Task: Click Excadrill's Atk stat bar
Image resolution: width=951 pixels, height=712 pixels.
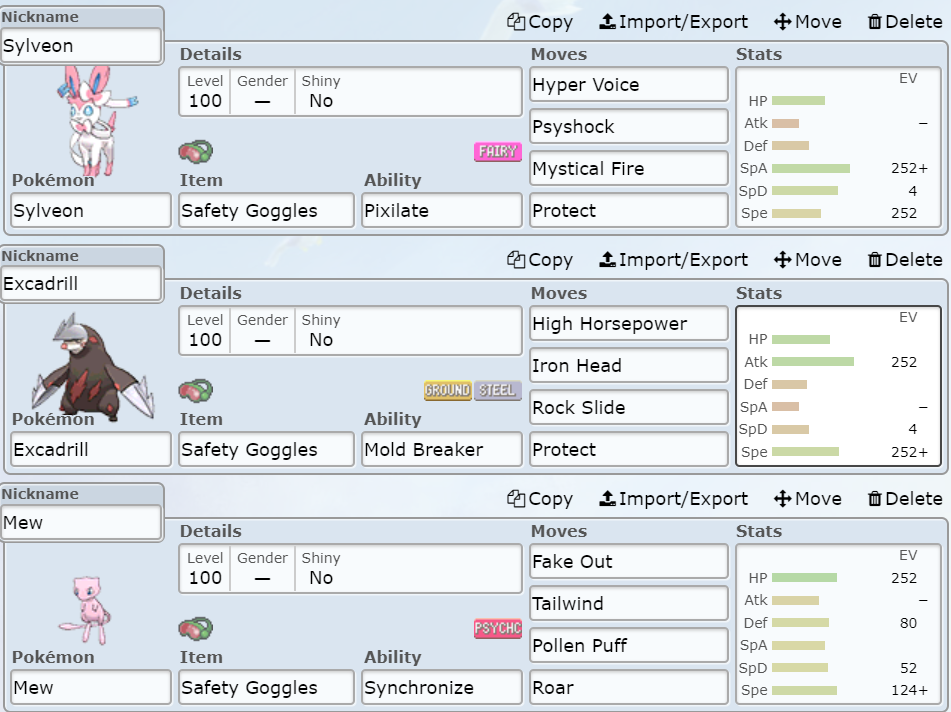Action: 813,362
